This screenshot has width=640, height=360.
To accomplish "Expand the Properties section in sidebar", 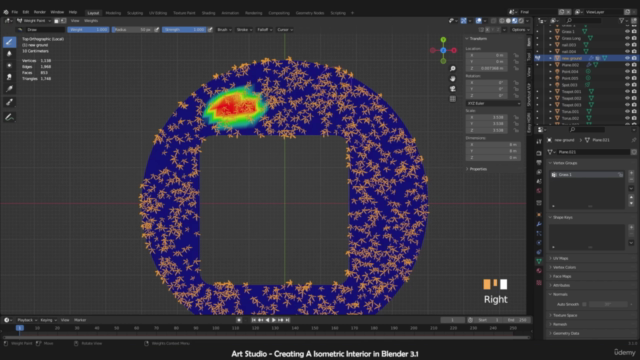I will tap(478, 169).
